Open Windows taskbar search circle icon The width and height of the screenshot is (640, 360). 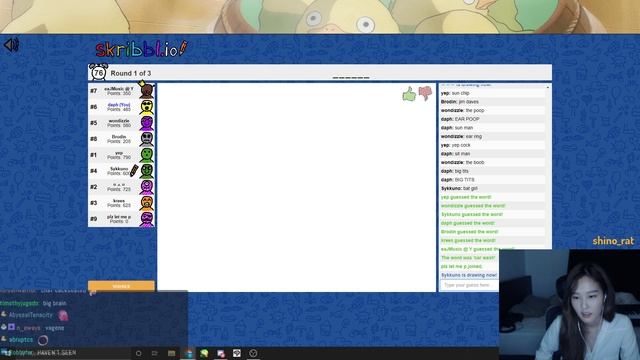(x=138, y=353)
